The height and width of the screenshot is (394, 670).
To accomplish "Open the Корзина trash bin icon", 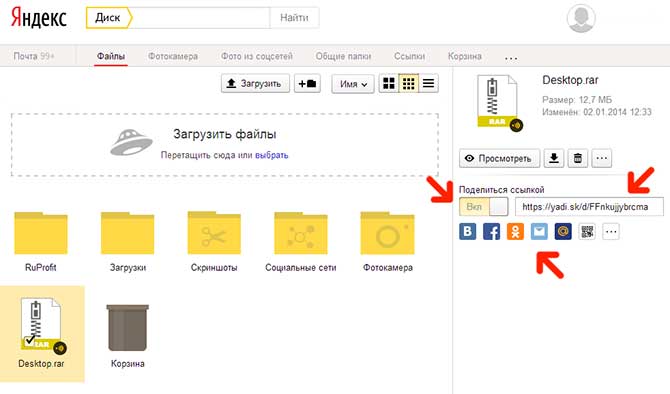I will tap(127, 327).
